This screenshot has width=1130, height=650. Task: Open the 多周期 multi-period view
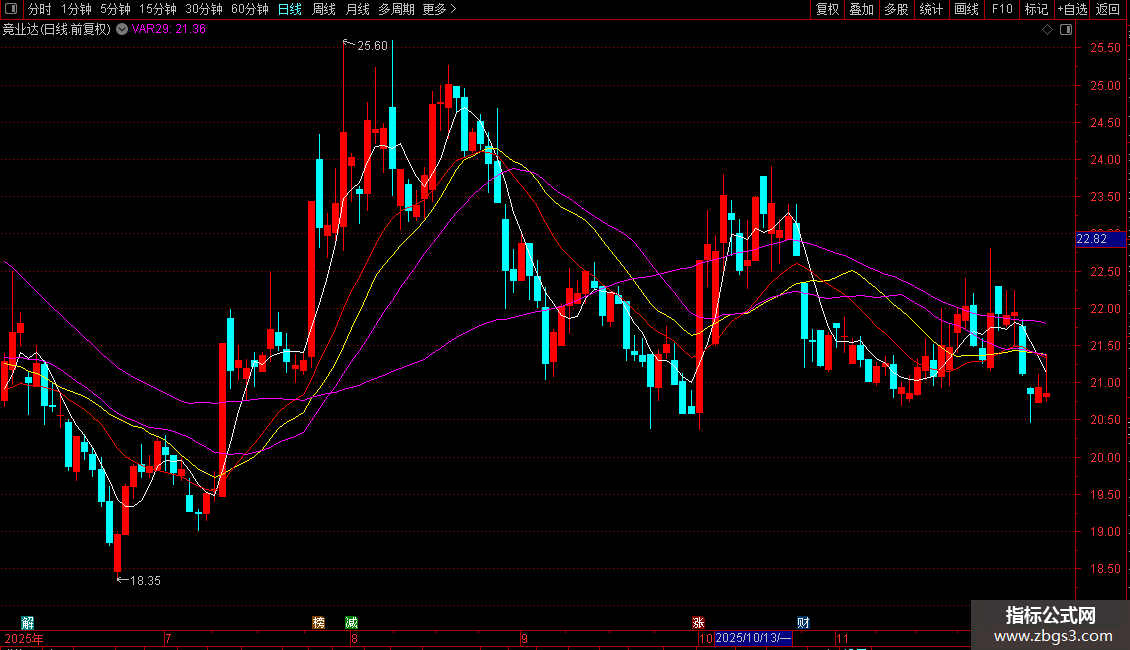(x=396, y=9)
